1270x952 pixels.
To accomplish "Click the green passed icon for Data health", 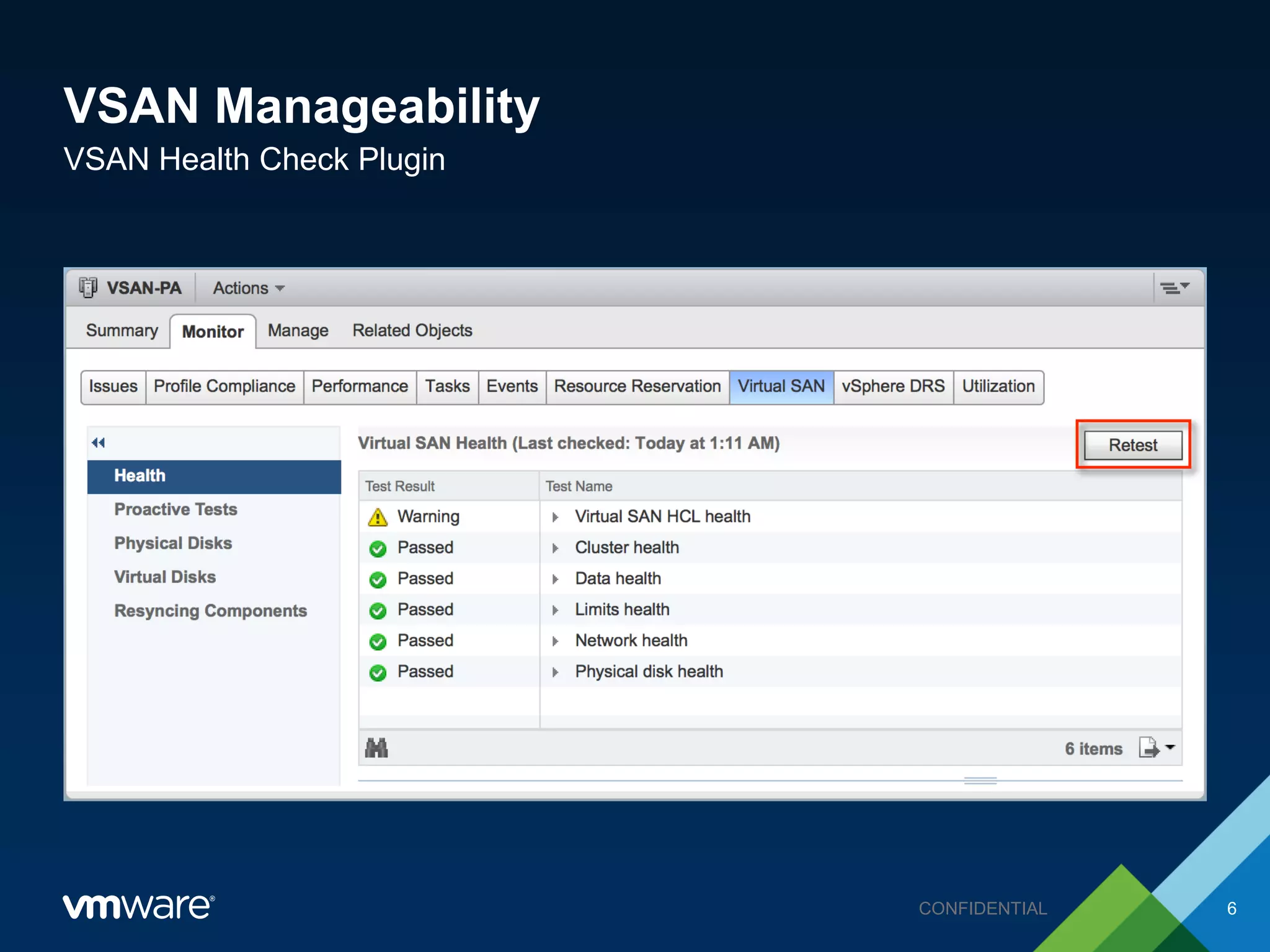I will click(x=378, y=580).
